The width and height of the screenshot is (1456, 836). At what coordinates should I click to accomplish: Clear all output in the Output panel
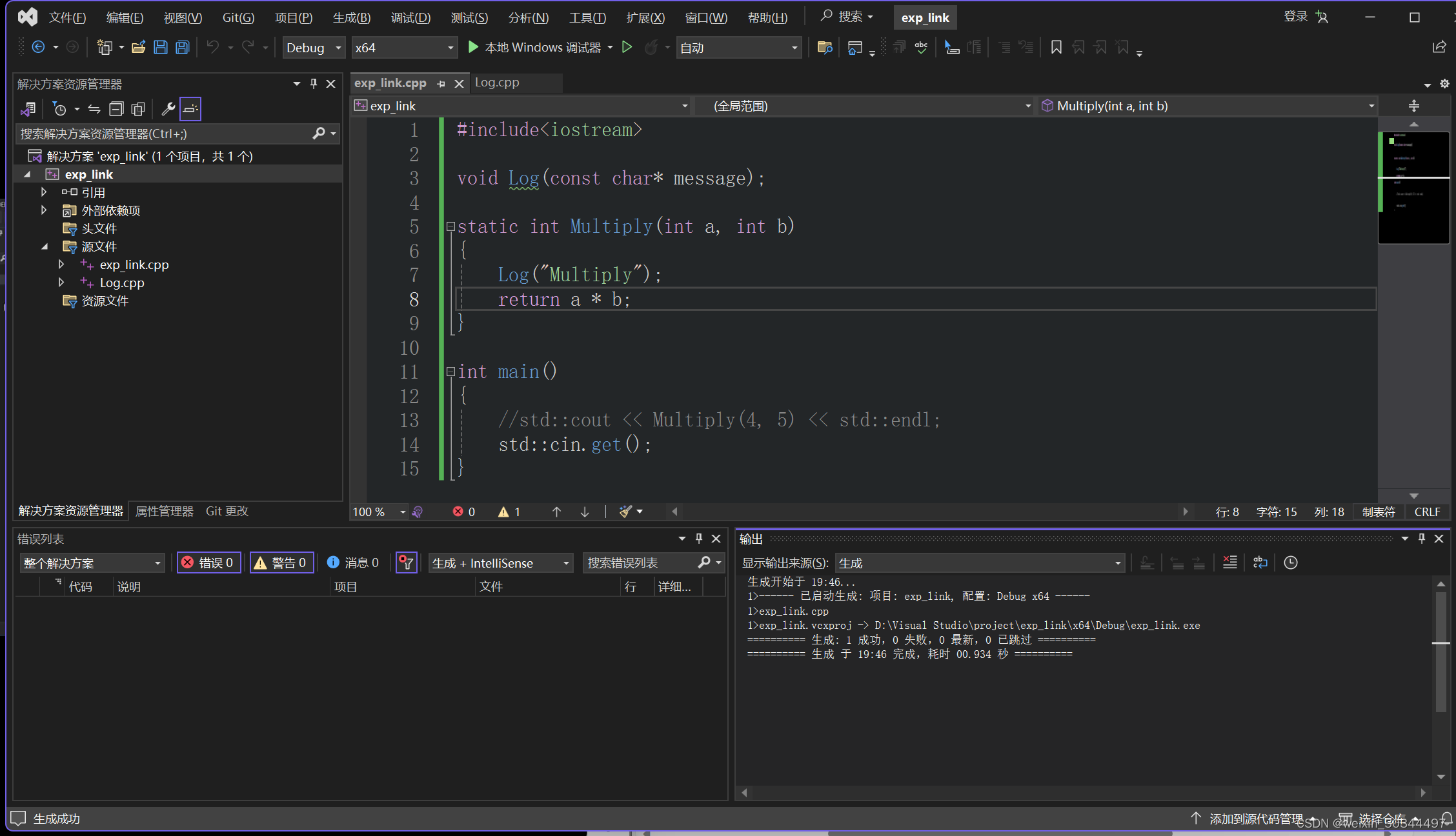pos(1229,562)
